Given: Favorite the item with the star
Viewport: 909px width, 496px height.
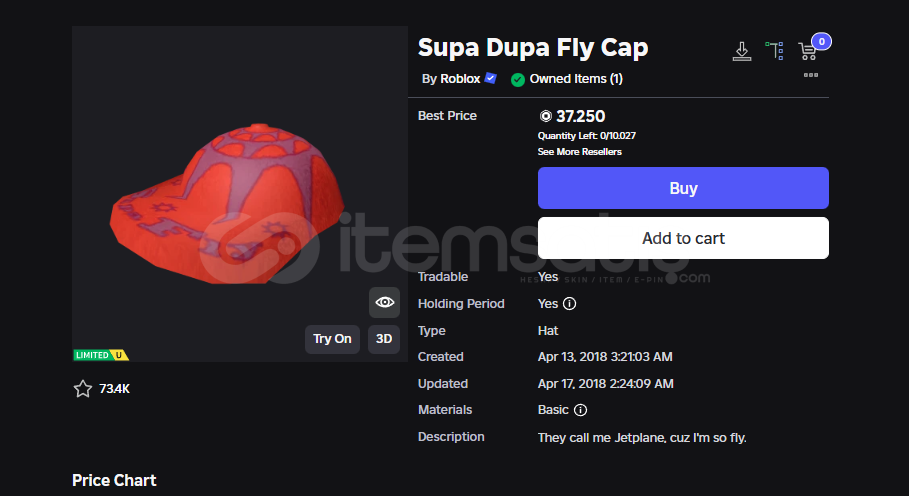Looking at the screenshot, I should tap(83, 389).
